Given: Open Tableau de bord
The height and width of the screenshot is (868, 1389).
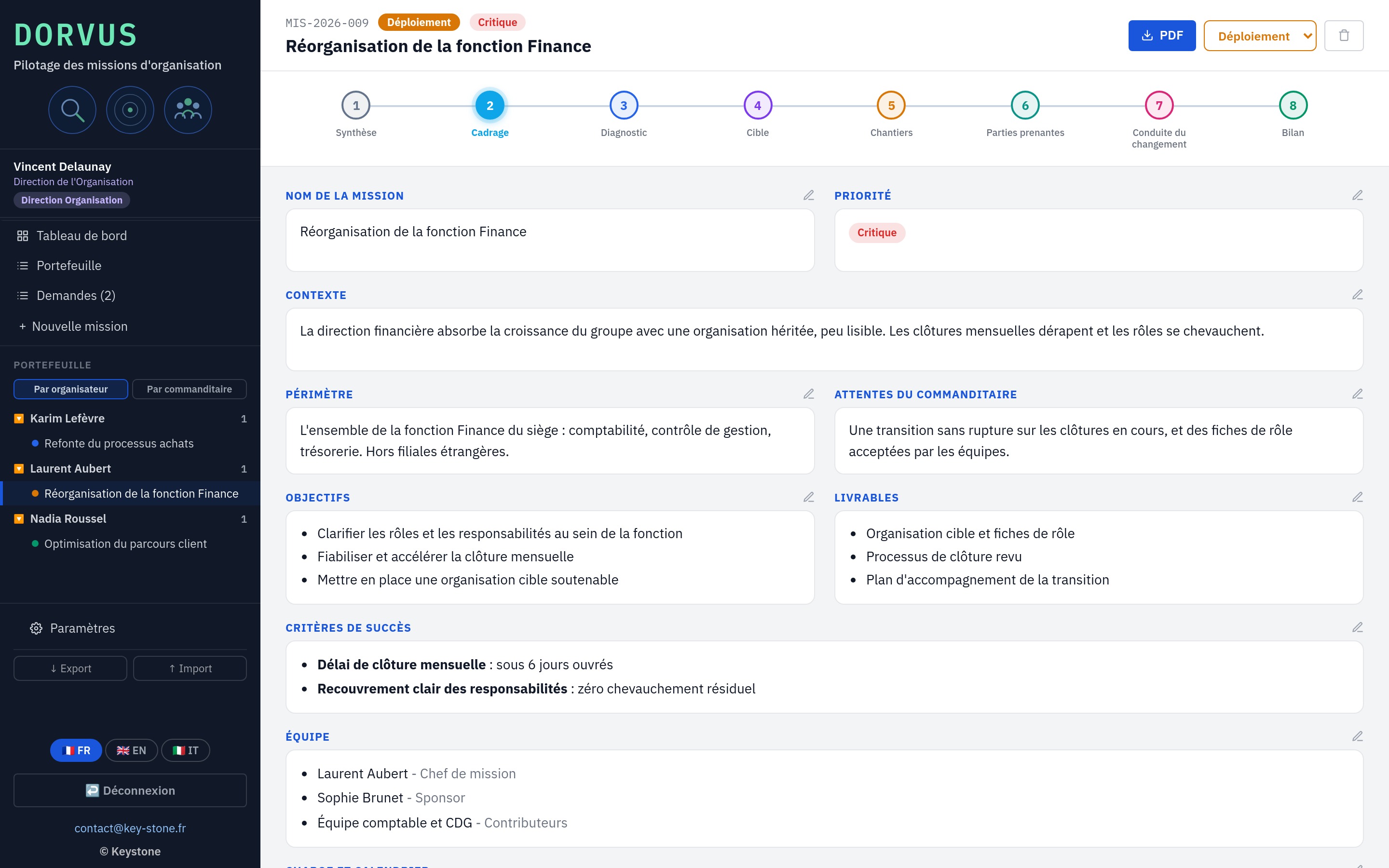Looking at the screenshot, I should [x=130, y=236].
